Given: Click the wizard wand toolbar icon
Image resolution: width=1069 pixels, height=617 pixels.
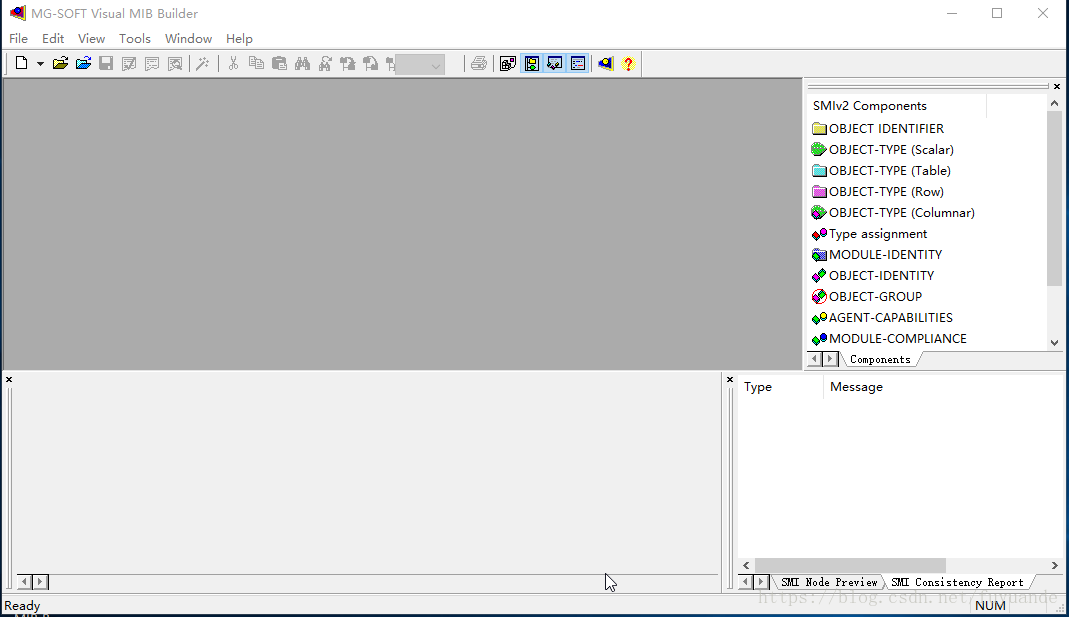Looking at the screenshot, I should coord(202,63).
